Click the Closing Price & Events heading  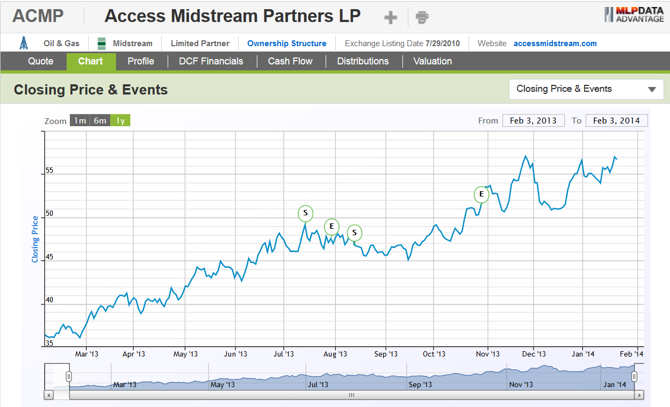click(x=91, y=90)
